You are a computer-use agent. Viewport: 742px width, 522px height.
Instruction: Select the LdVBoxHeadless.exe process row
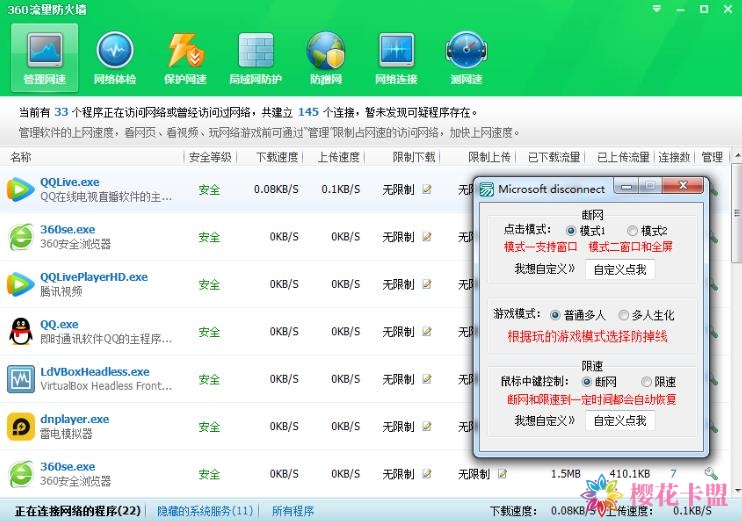click(95, 379)
